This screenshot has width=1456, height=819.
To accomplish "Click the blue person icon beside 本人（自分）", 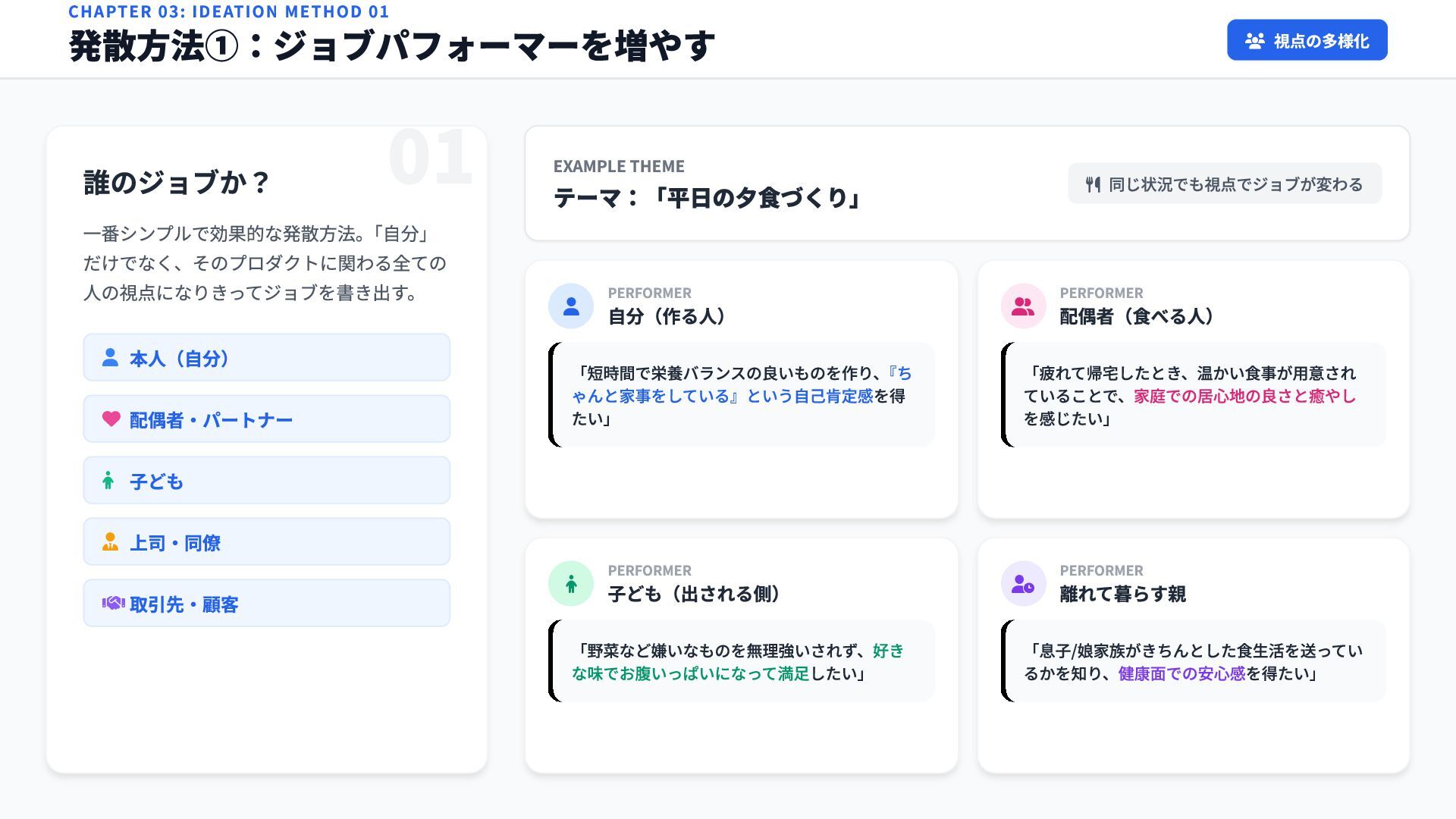I will tap(110, 357).
